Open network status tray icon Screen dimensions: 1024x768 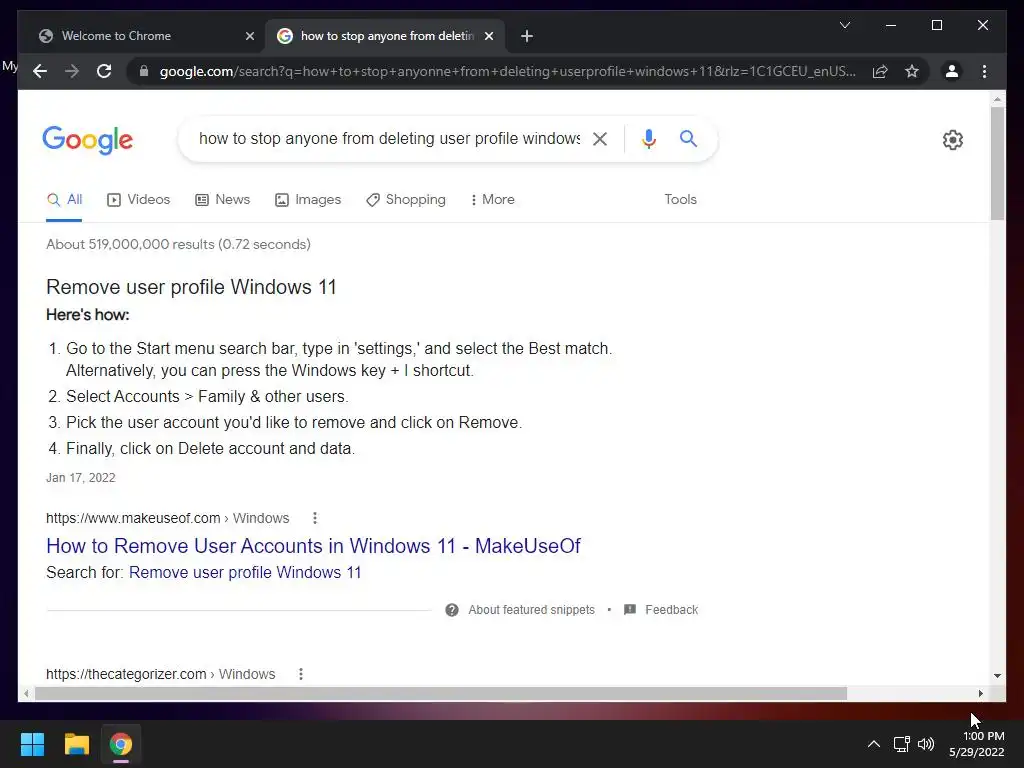tap(902, 744)
